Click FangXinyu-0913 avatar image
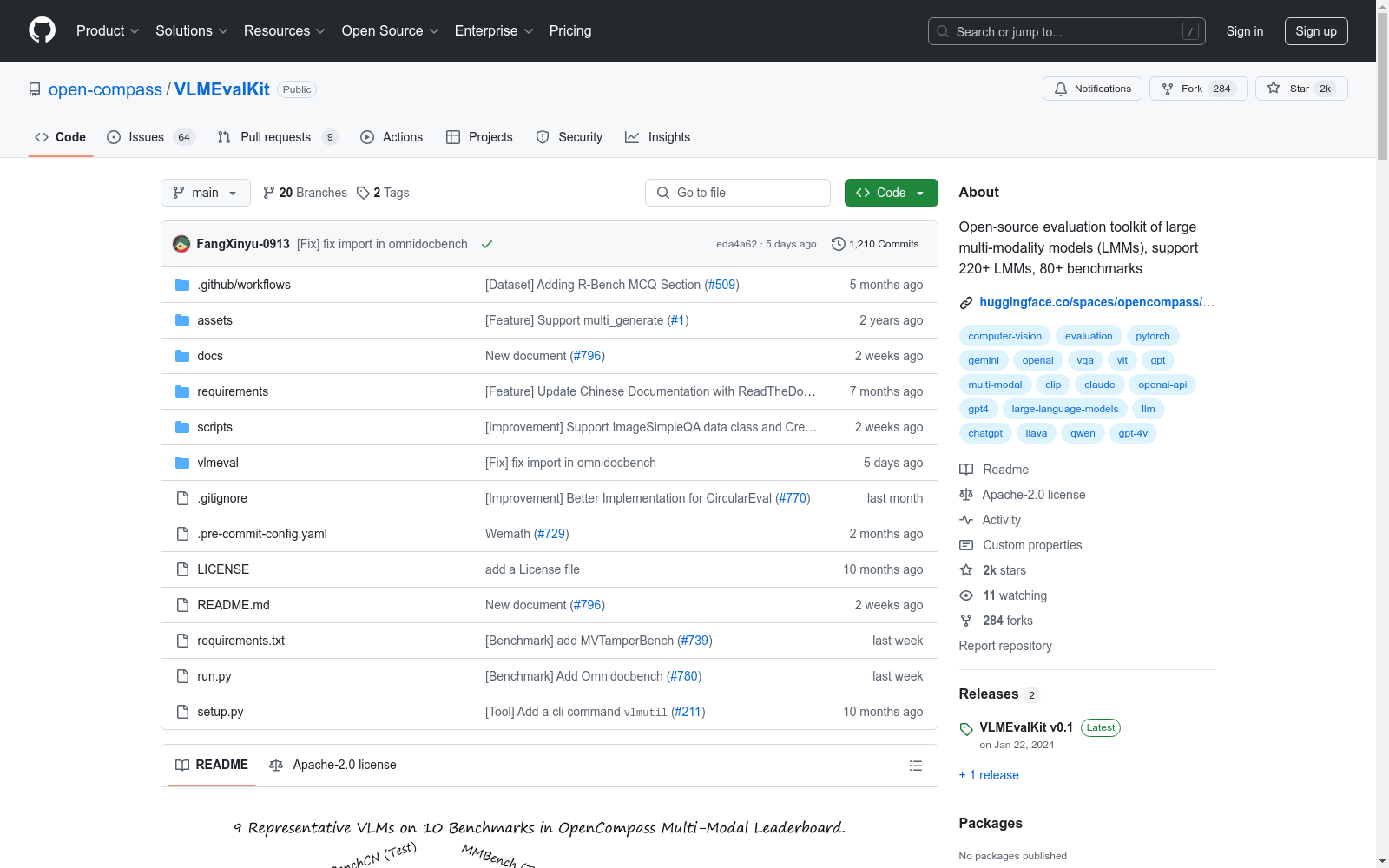Screen dimensions: 1389x868 [181, 244]
